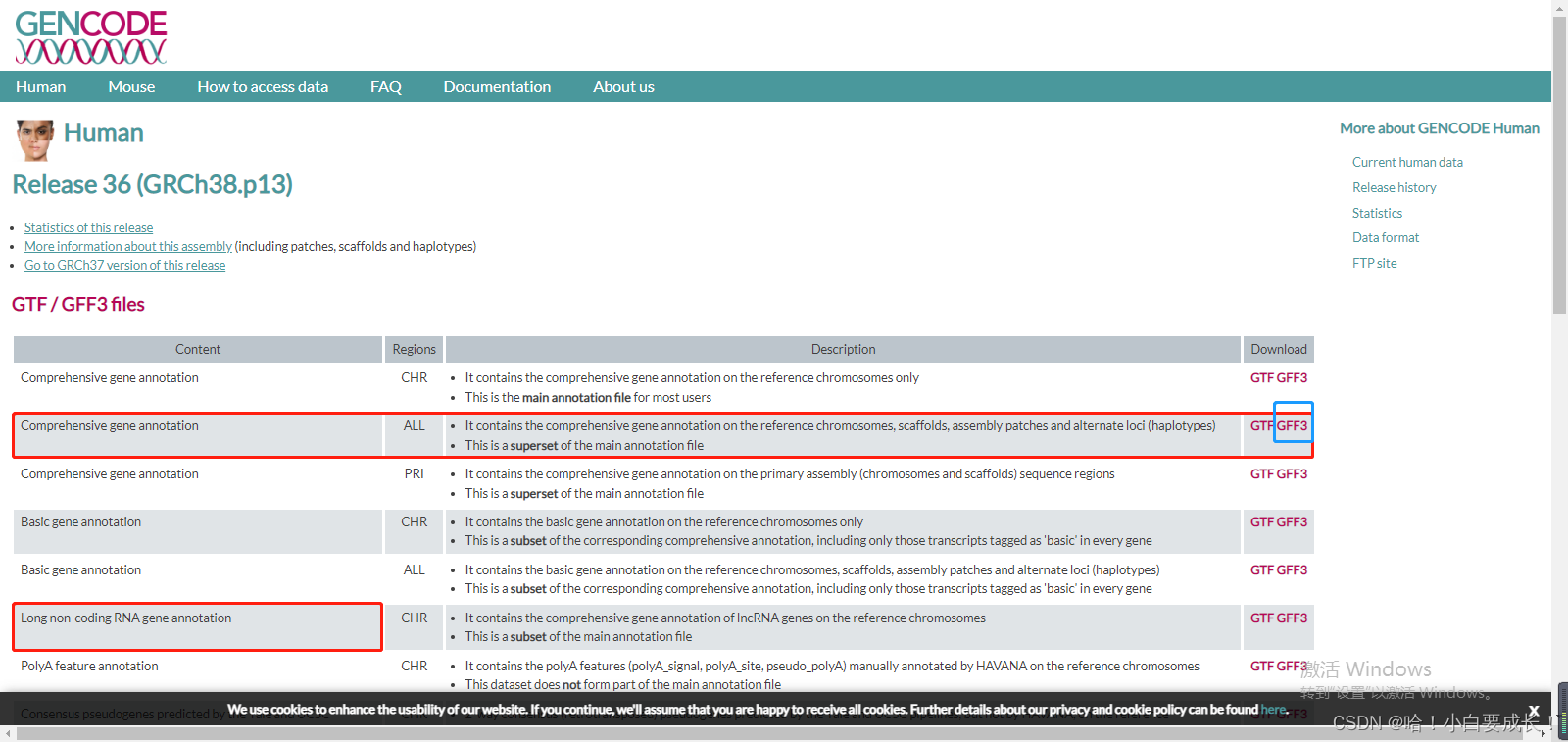Viewport: 1568px width, 742px height.
Task: Open Current human data sidebar link
Action: point(1407,162)
